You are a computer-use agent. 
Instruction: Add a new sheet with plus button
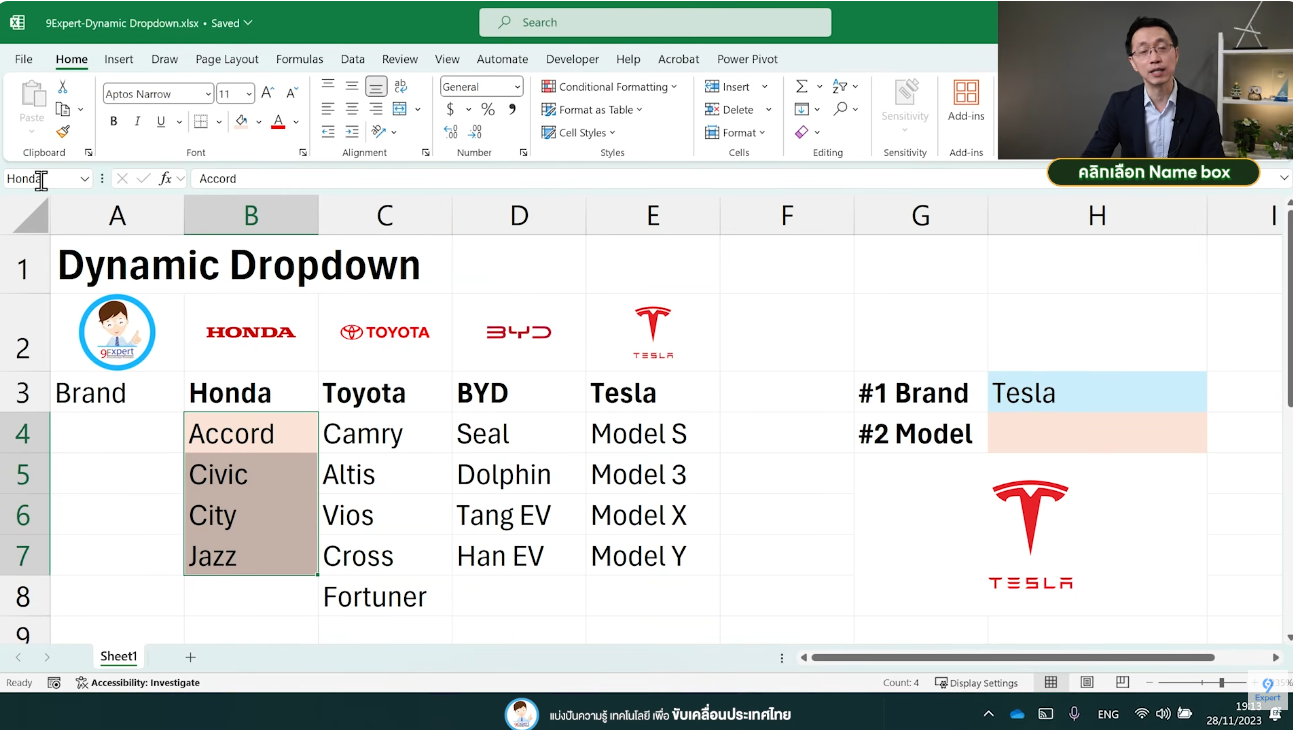coord(190,657)
